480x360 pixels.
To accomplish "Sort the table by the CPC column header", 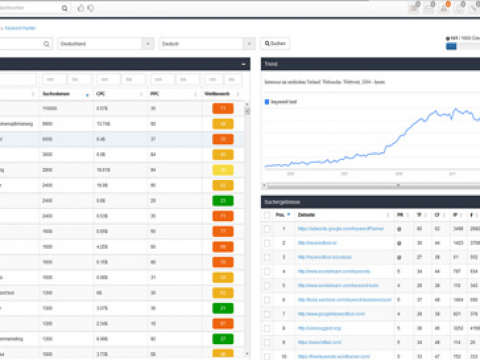I will (101, 94).
